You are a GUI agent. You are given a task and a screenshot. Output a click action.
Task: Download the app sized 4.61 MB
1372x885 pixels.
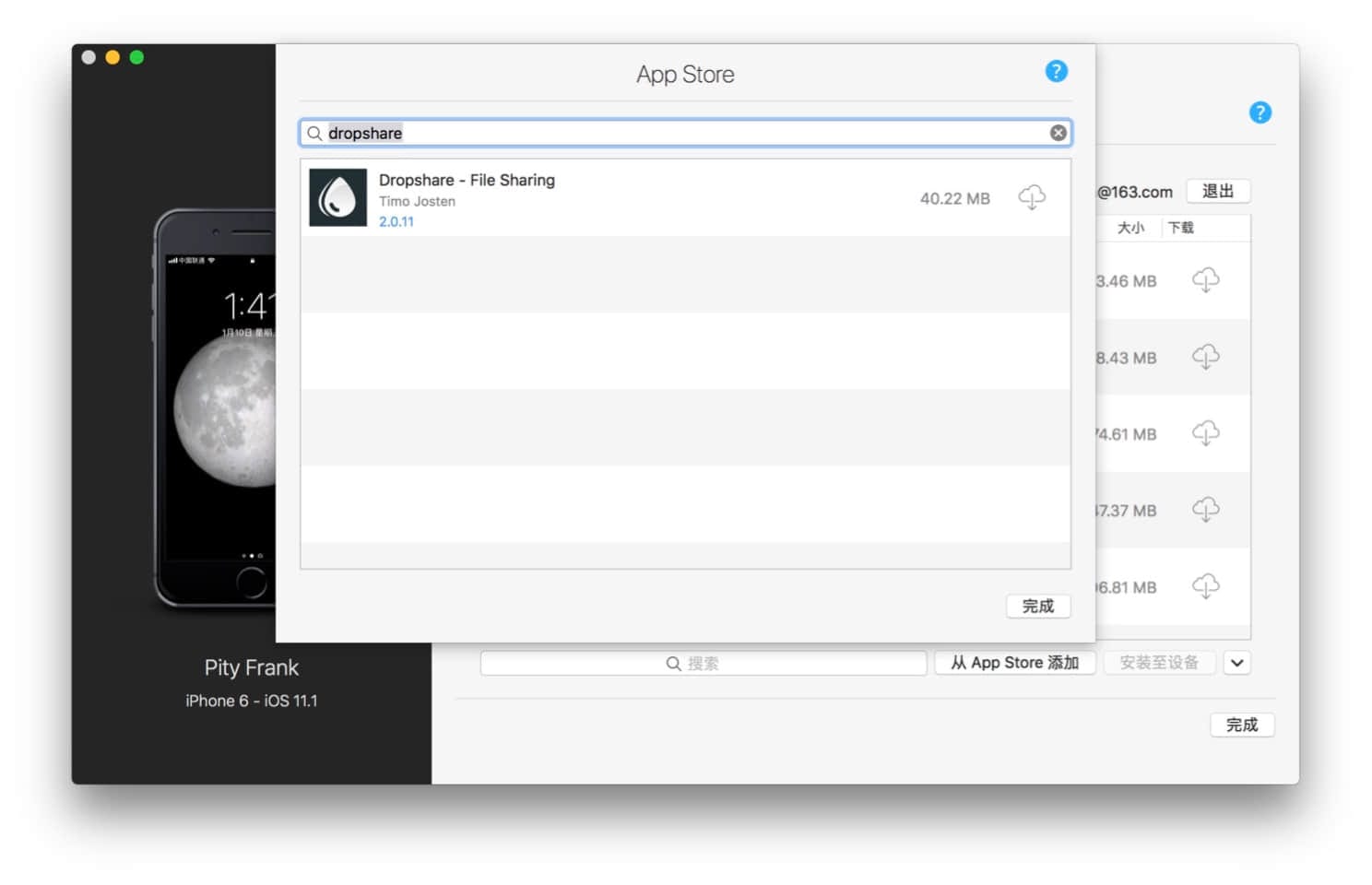tap(1205, 433)
